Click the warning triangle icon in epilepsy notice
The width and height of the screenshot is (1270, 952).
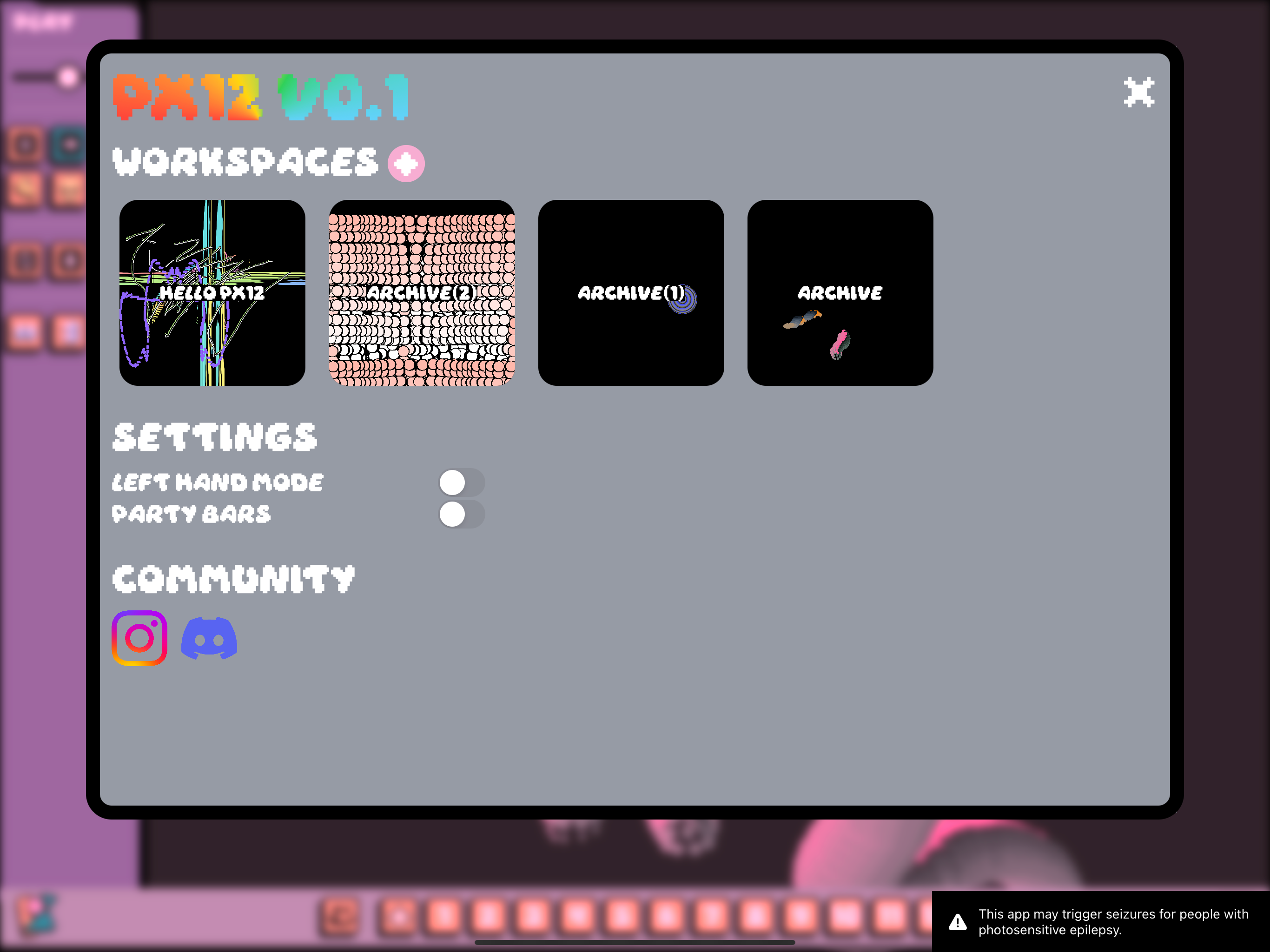(x=957, y=922)
